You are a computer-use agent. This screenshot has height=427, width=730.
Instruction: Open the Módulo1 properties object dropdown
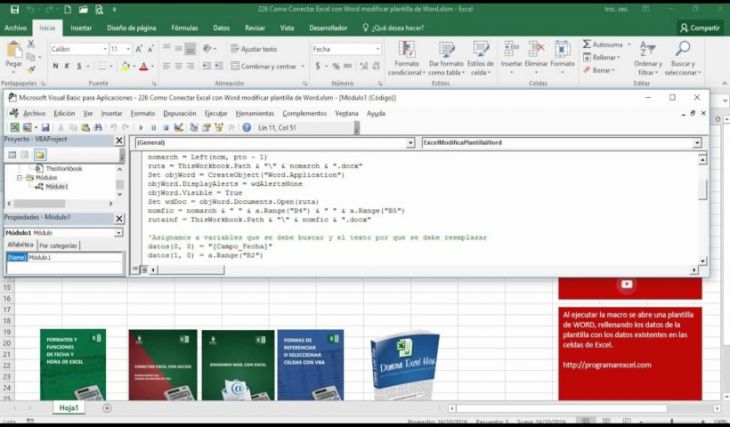coord(119,233)
